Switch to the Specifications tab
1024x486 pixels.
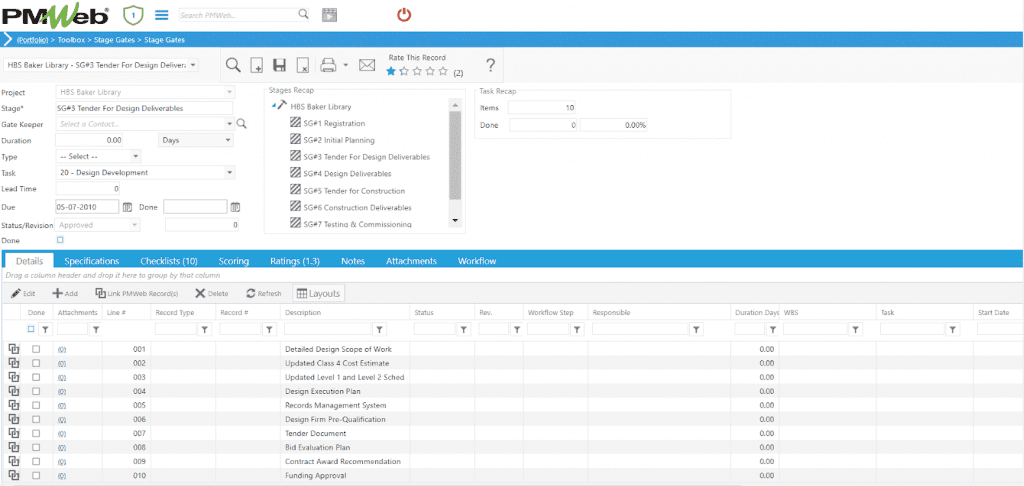92,261
